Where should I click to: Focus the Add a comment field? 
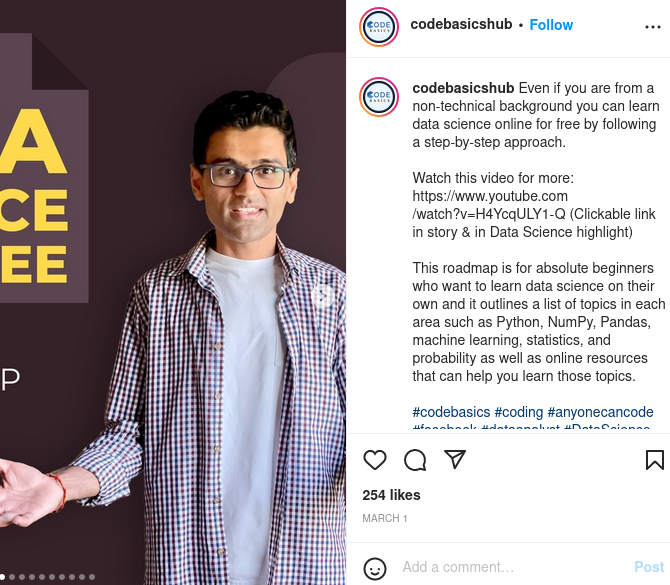pyautogui.click(x=514, y=567)
